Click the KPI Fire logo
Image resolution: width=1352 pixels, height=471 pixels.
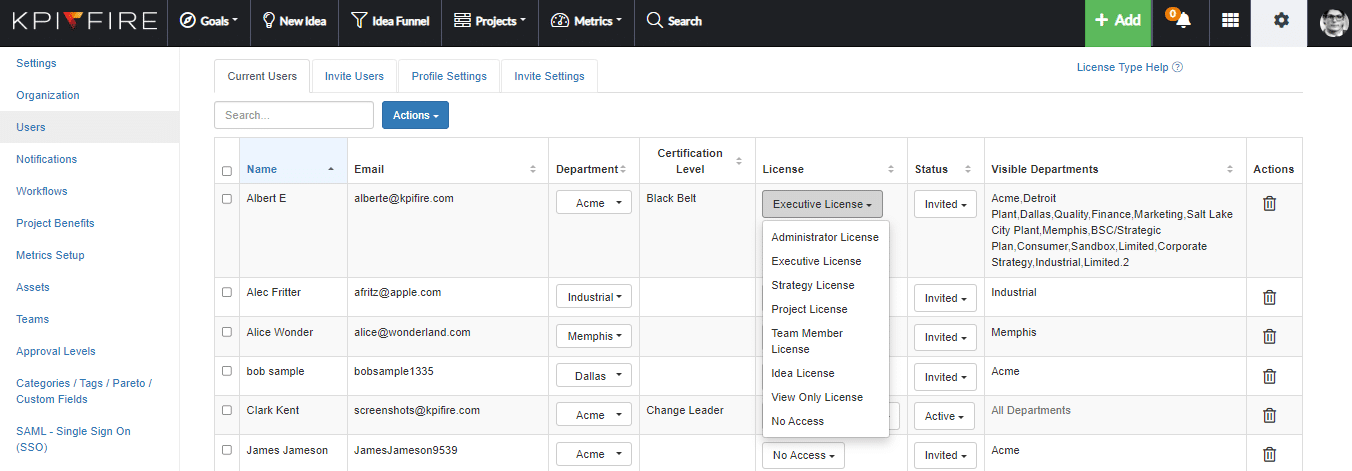84,21
